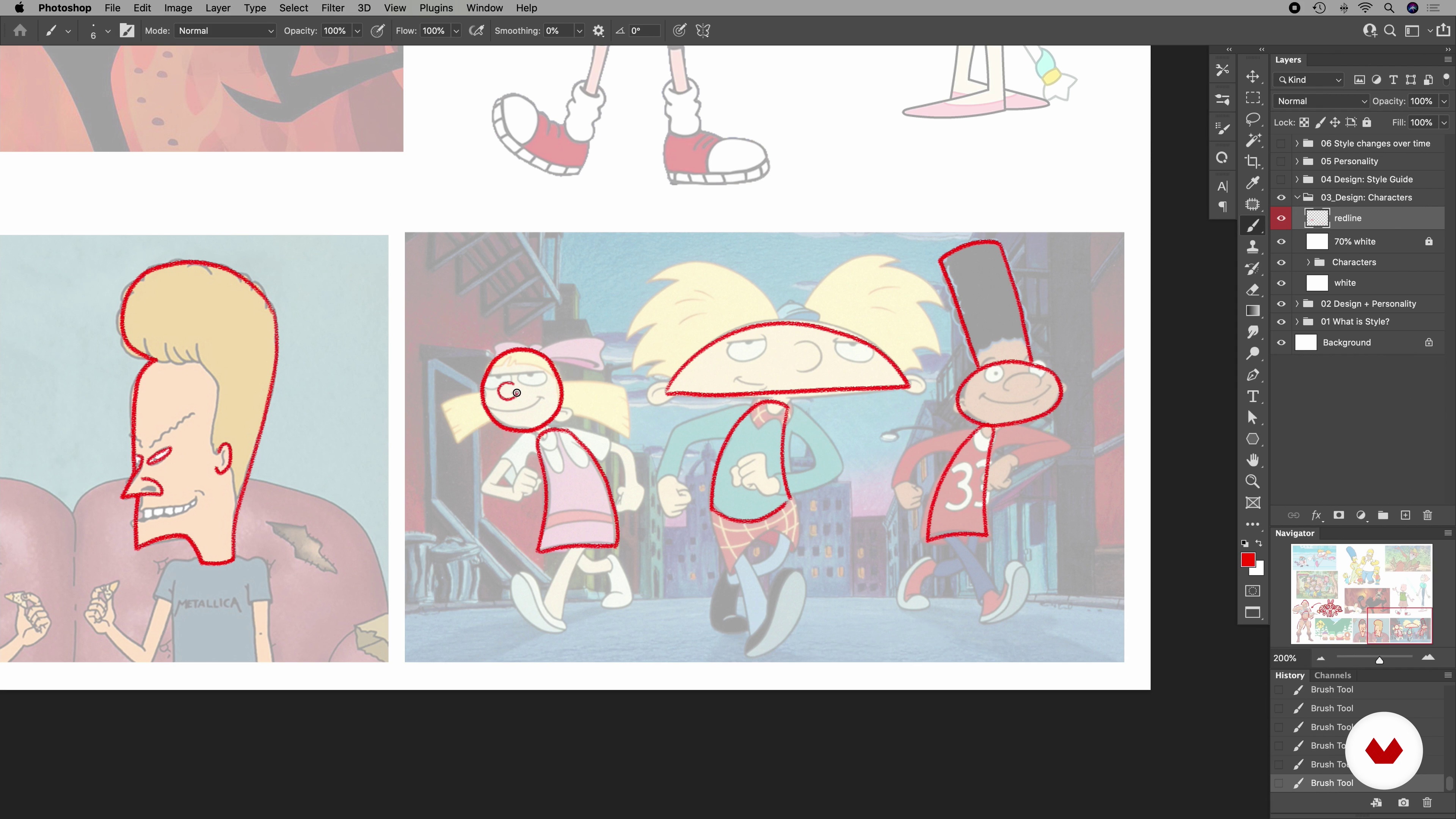
Task: Toggle symmetry painting butterfly icon
Action: (x=703, y=30)
